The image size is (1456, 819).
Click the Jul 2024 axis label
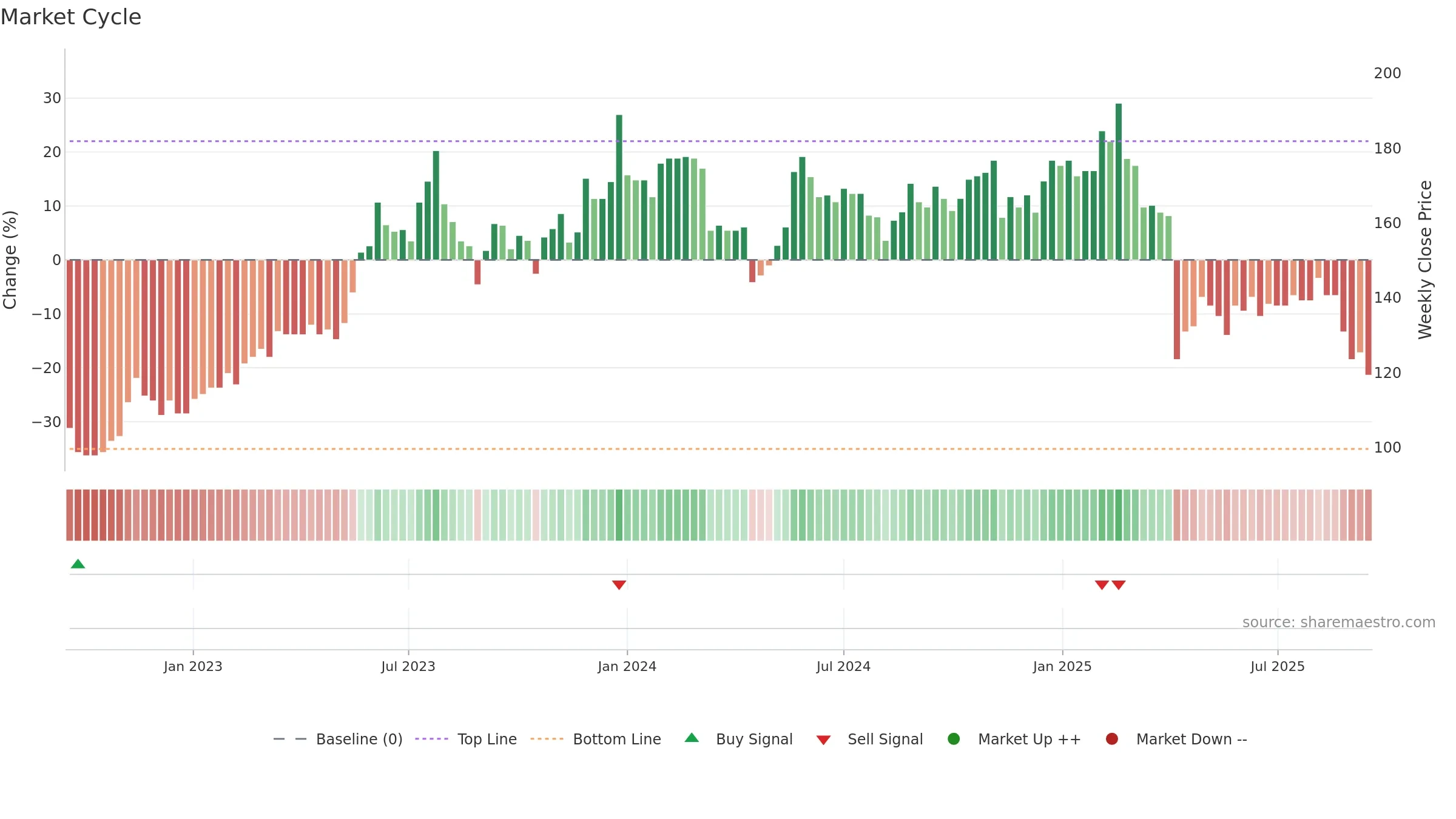843,667
